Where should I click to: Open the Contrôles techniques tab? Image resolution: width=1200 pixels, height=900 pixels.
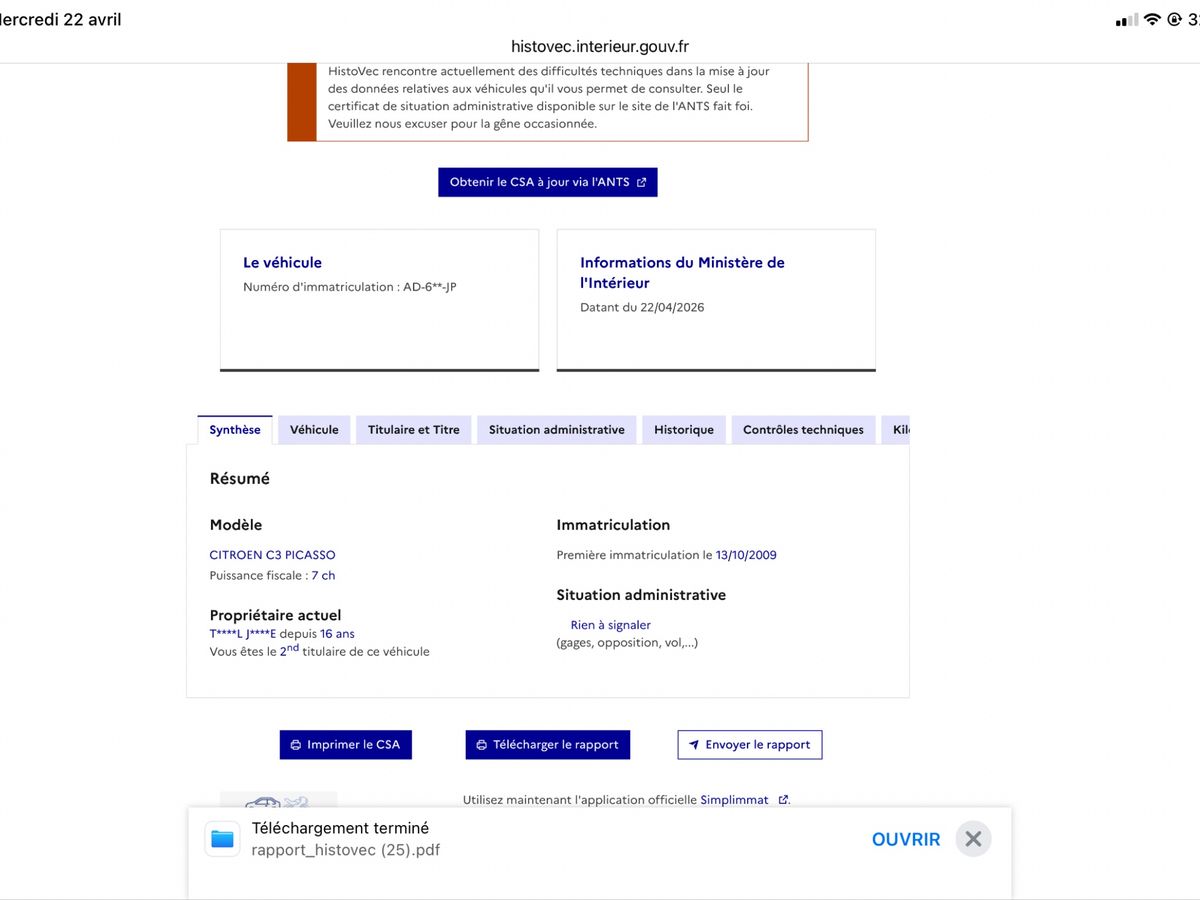click(x=804, y=430)
